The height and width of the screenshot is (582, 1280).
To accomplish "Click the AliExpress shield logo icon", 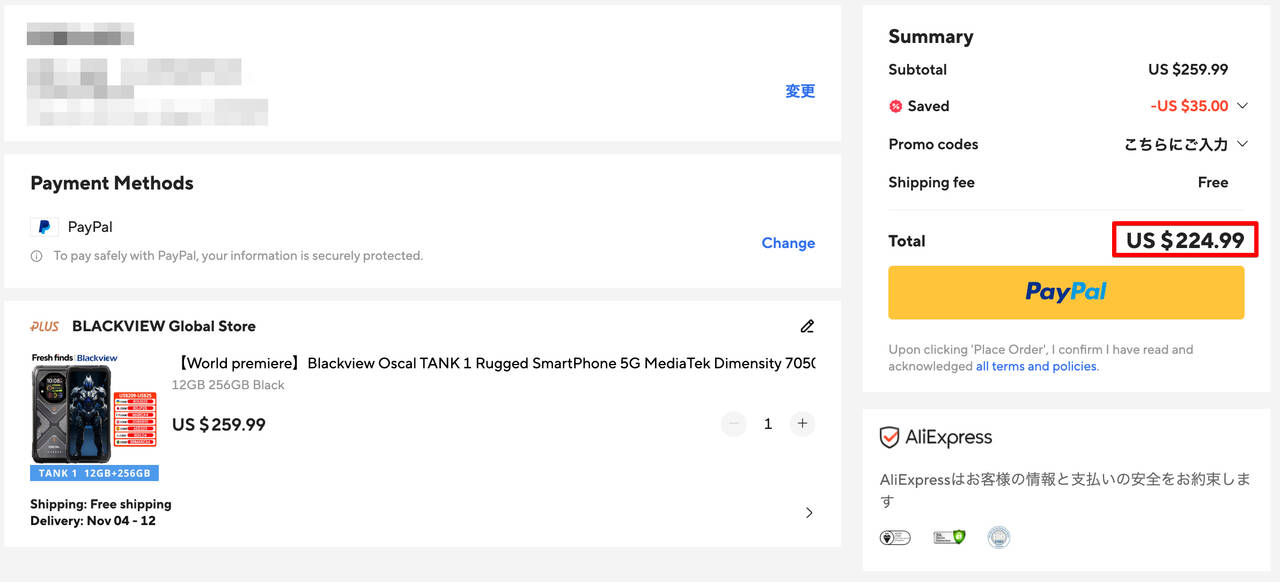I will pyautogui.click(x=889, y=437).
